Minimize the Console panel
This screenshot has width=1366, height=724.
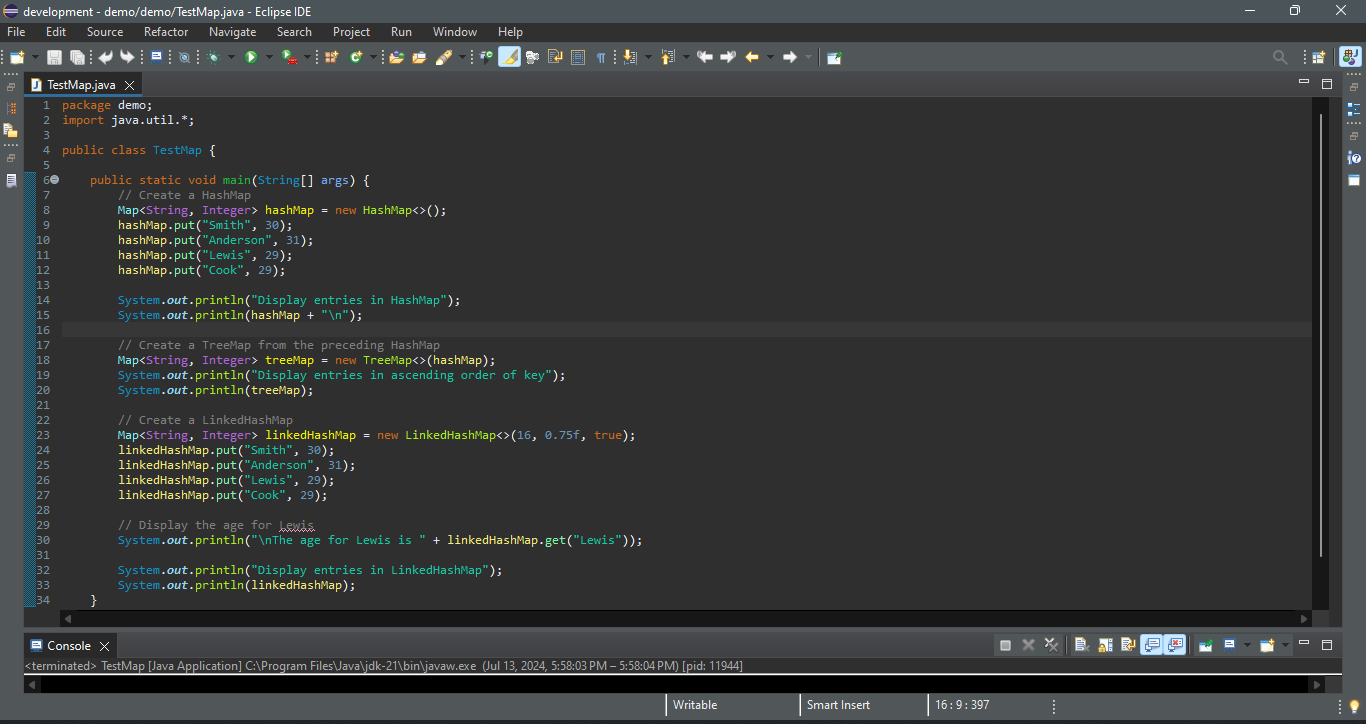[1304, 645]
